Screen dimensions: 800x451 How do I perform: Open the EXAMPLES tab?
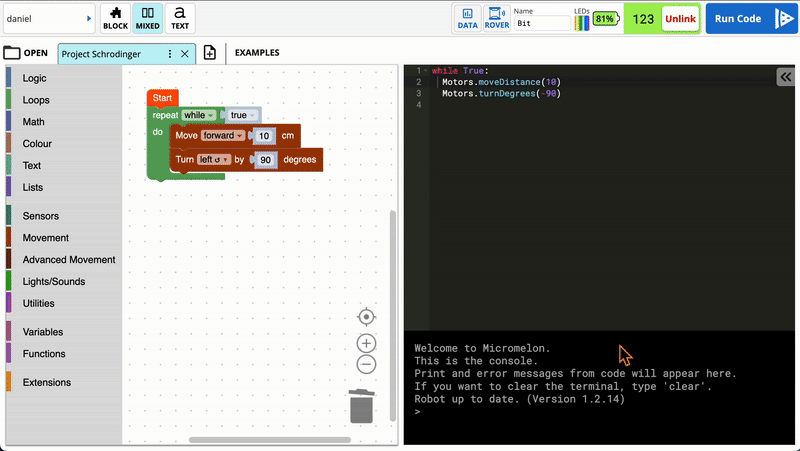pos(257,53)
